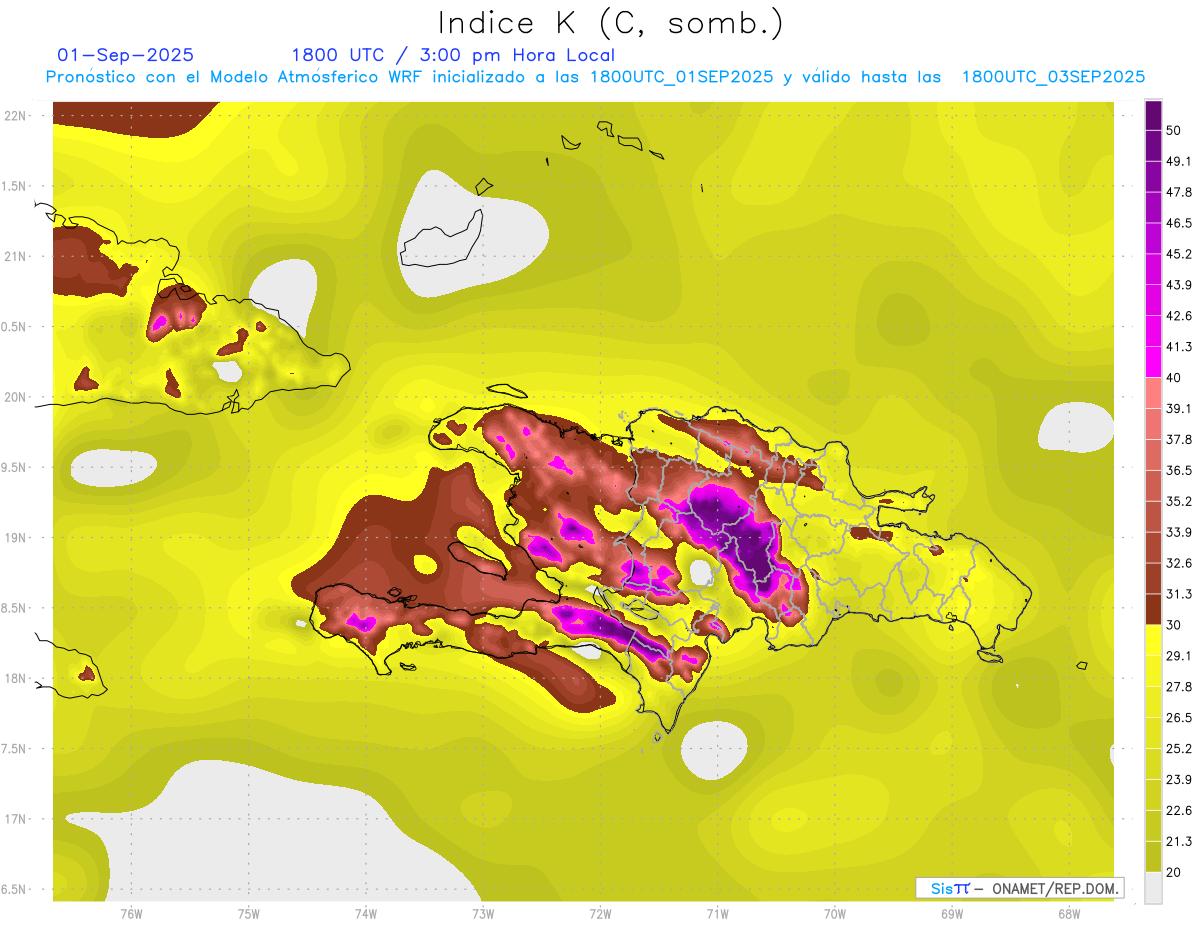Screen dimensions: 1200x927
Task: Click the colorbar value '49.1'
Action: tap(1179, 161)
